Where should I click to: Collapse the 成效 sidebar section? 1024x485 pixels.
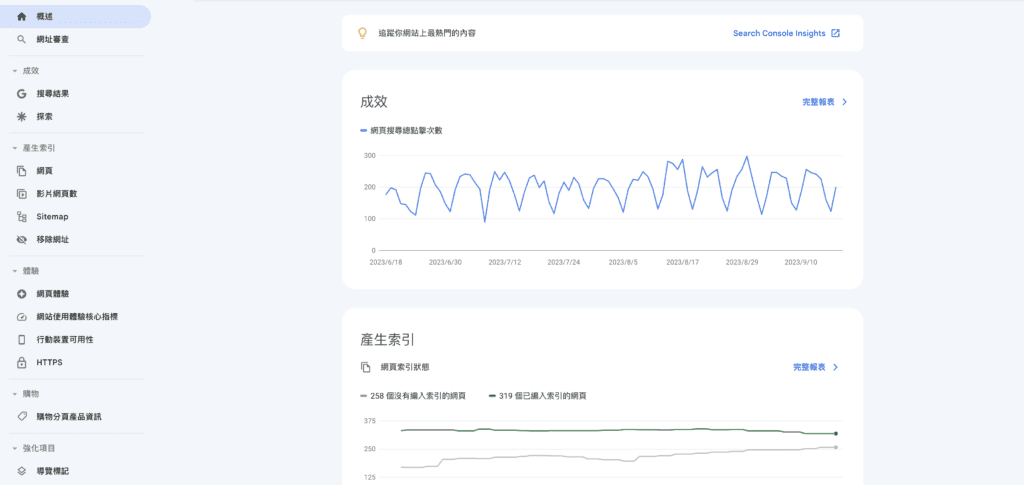14,71
